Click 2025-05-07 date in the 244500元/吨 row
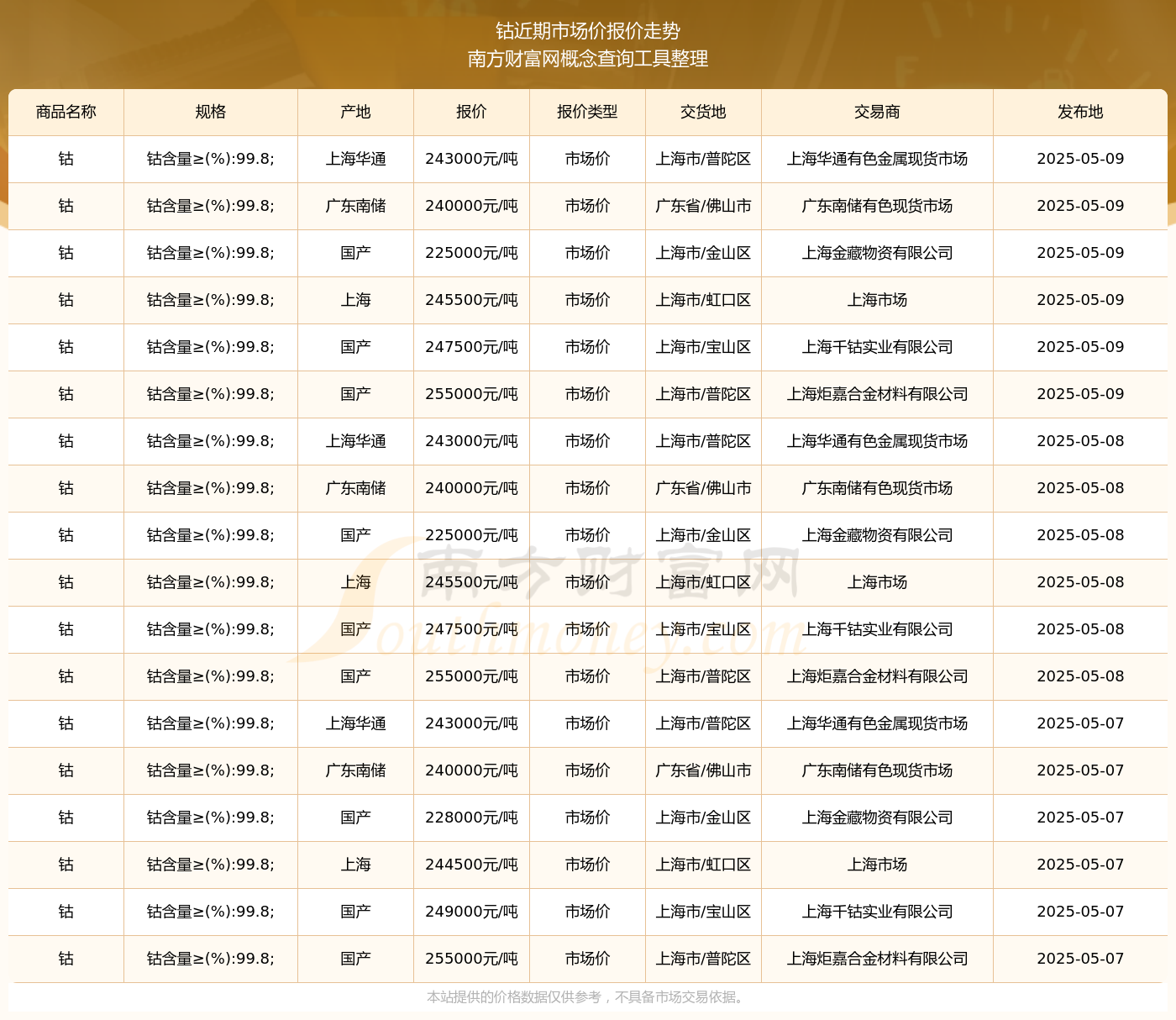This screenshot has height=1020, width=1176. [x=1080, y=865]
